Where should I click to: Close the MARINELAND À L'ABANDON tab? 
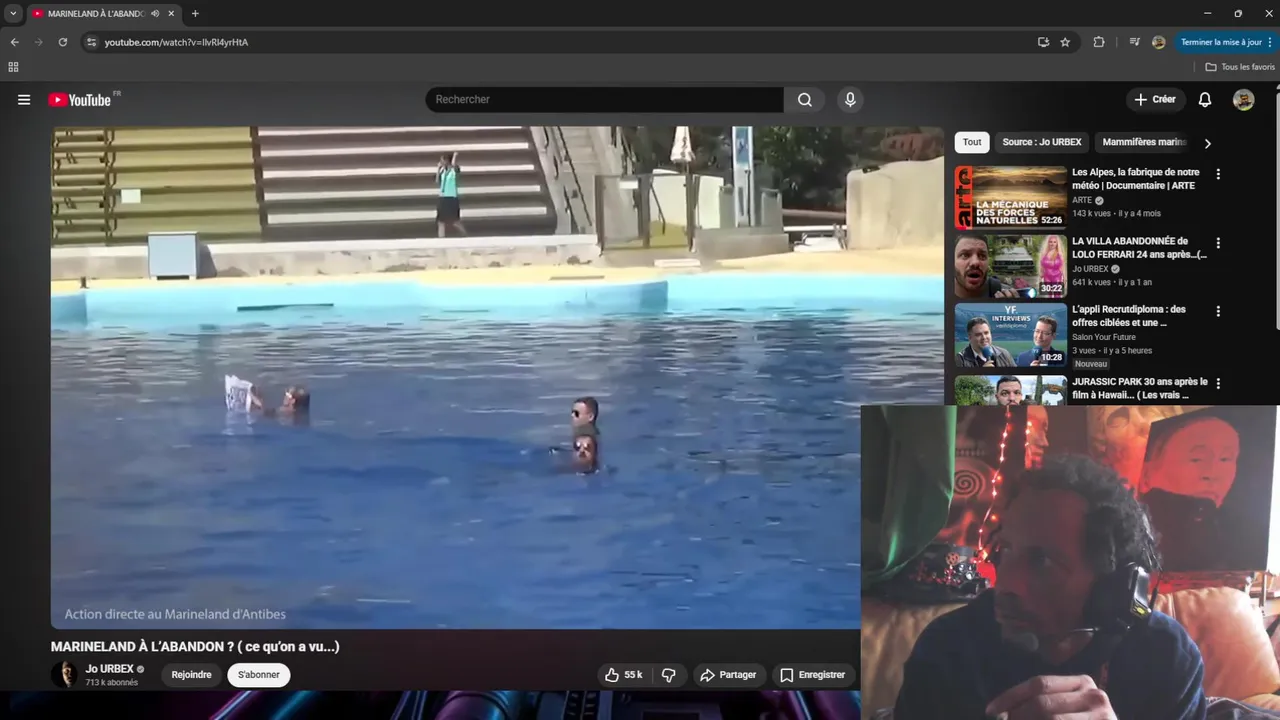(172, 14)
